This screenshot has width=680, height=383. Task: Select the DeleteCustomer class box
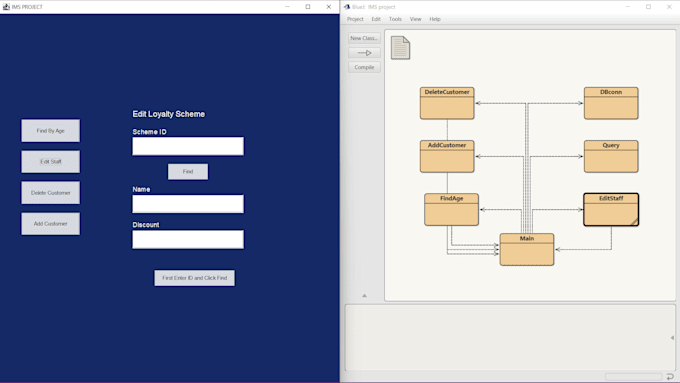click(447, 103)
